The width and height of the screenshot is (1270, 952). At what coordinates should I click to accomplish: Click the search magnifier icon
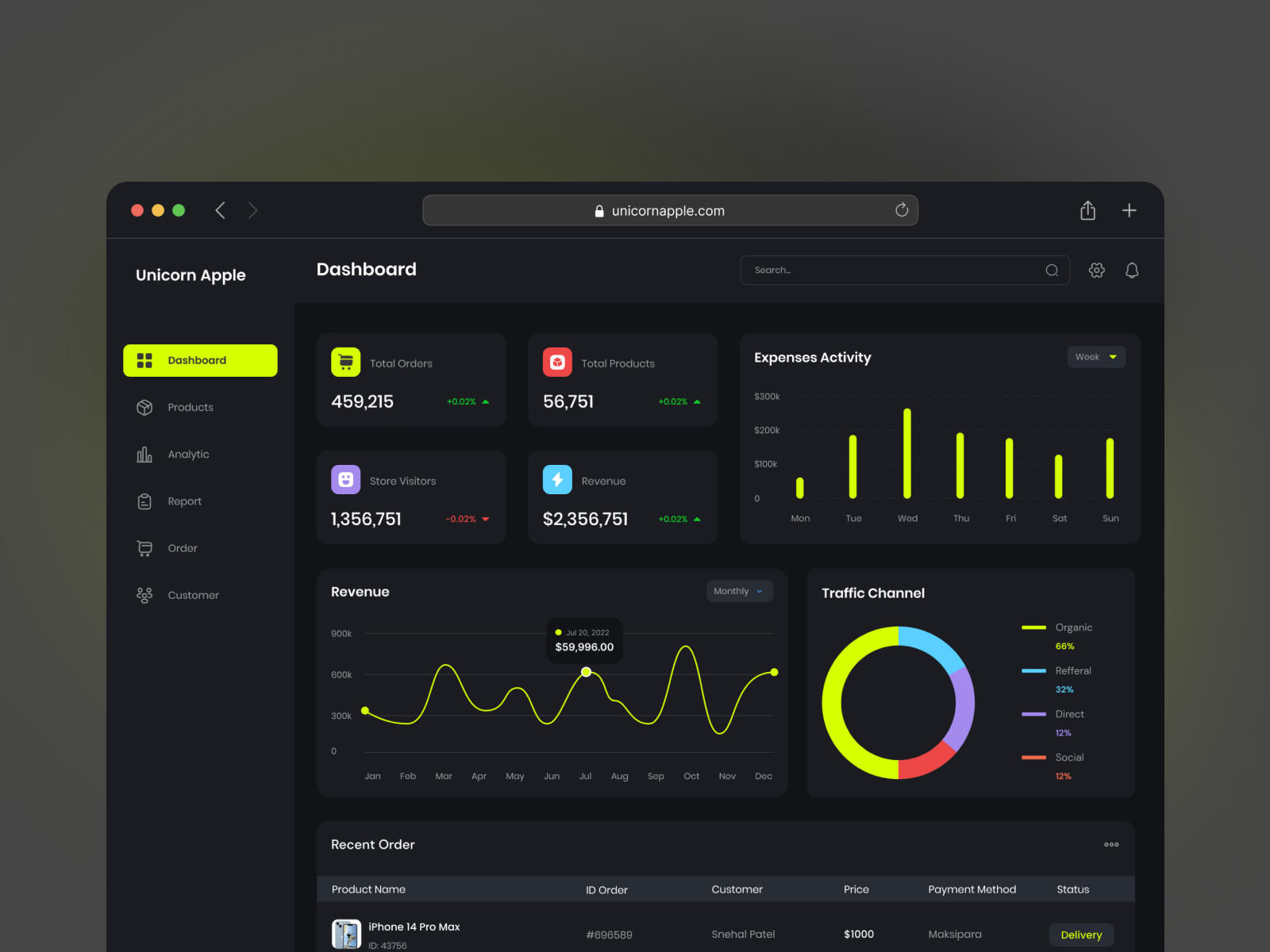click(x=1052, y=270)
